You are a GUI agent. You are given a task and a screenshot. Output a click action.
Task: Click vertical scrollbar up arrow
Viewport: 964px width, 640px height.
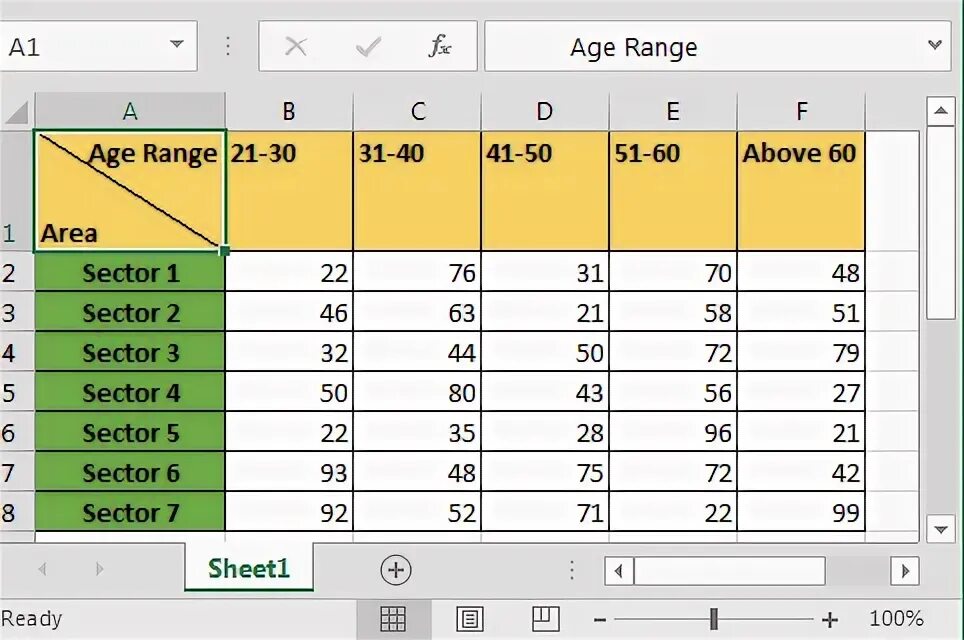coord(940,111)
